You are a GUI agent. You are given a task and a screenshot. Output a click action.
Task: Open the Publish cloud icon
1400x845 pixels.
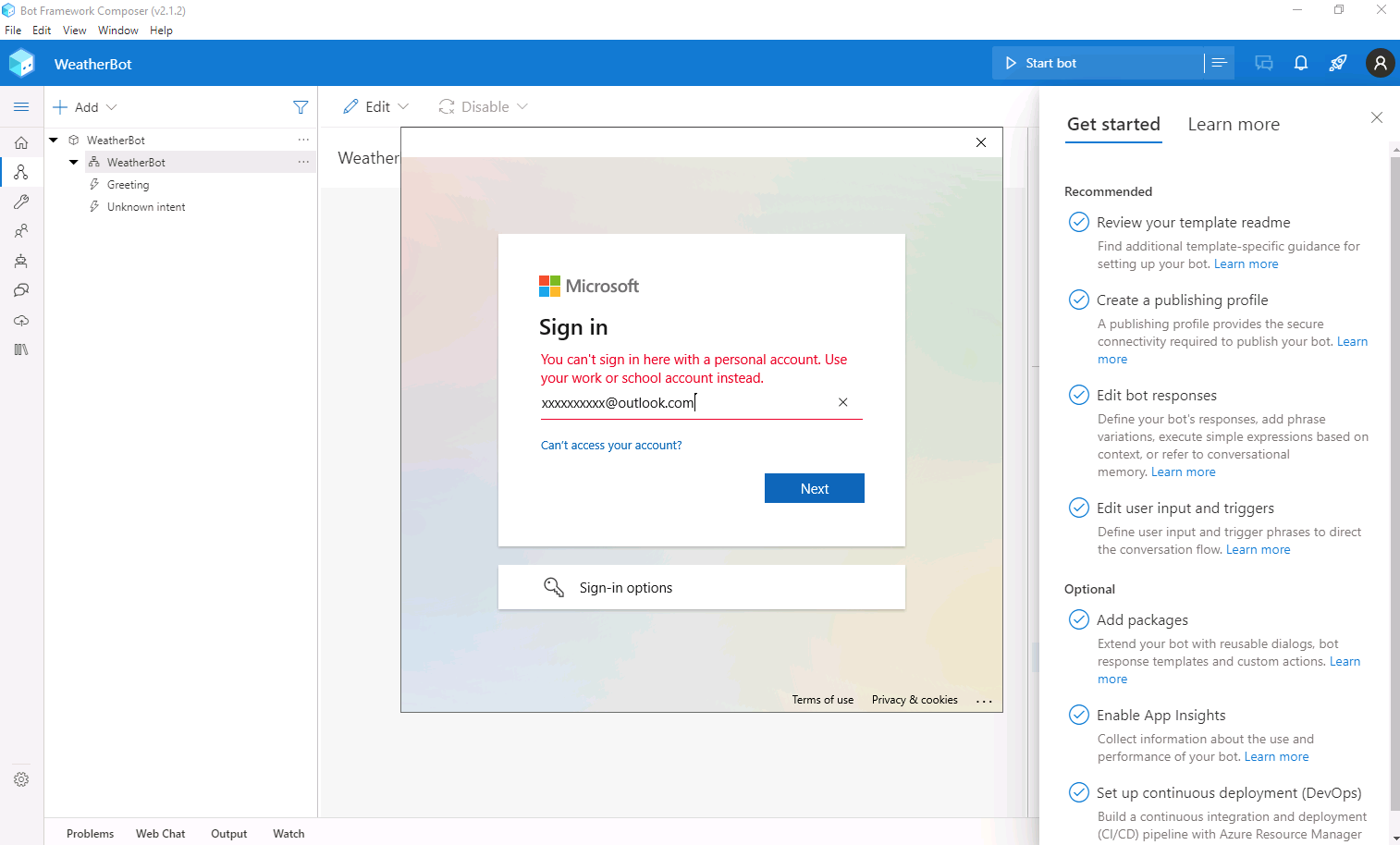[x=21, y=321]
